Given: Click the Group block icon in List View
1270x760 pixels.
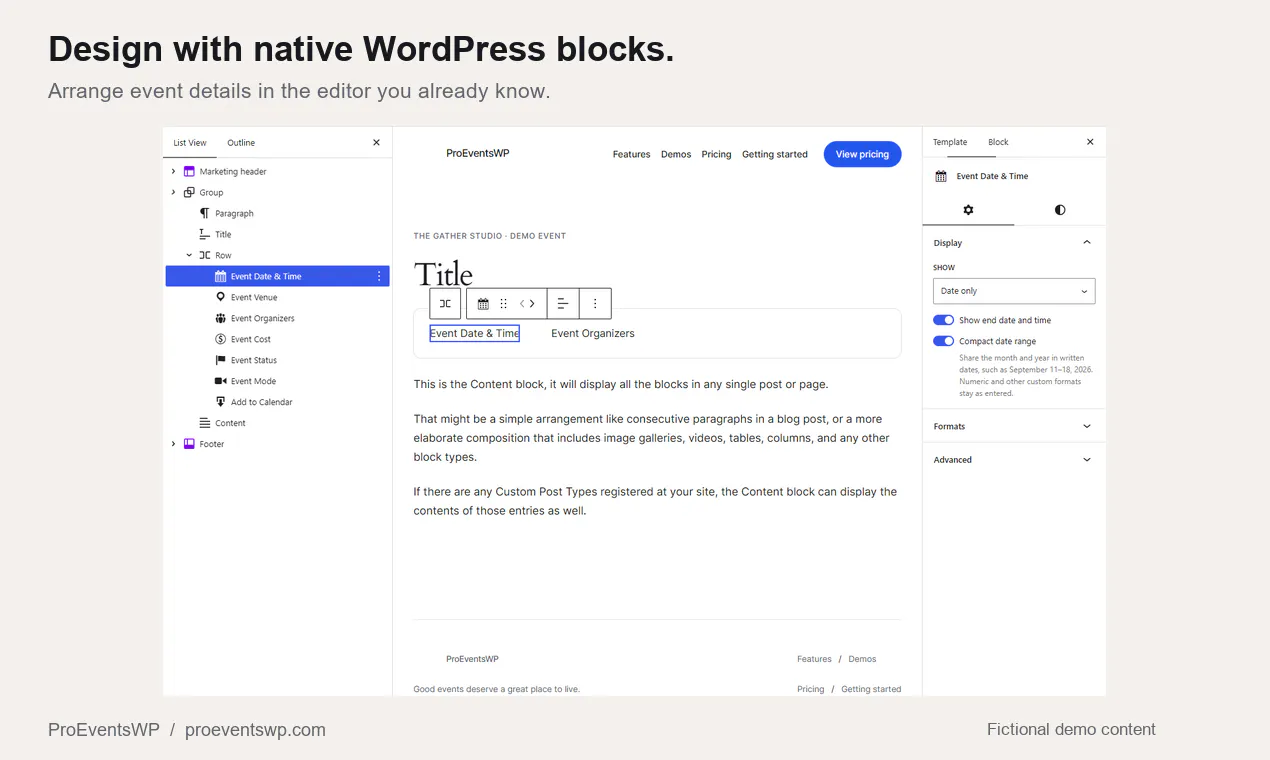Looking at the screenshot, I should click(x=189, y=193).
